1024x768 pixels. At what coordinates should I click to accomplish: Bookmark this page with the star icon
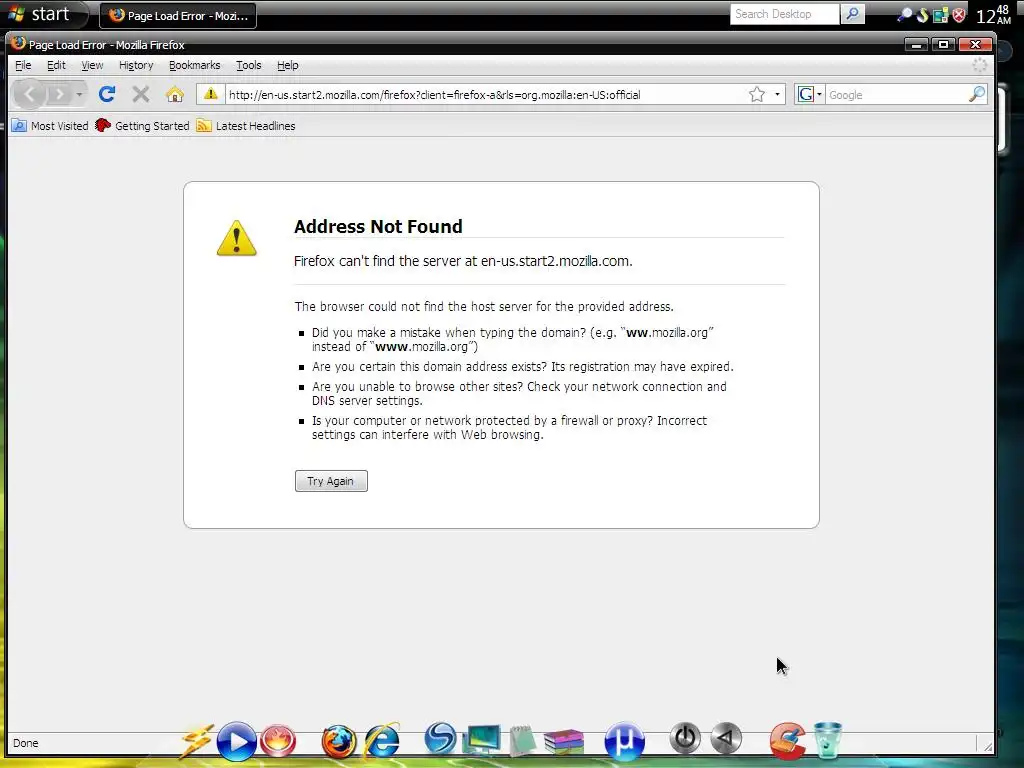[x=757, y=94]
